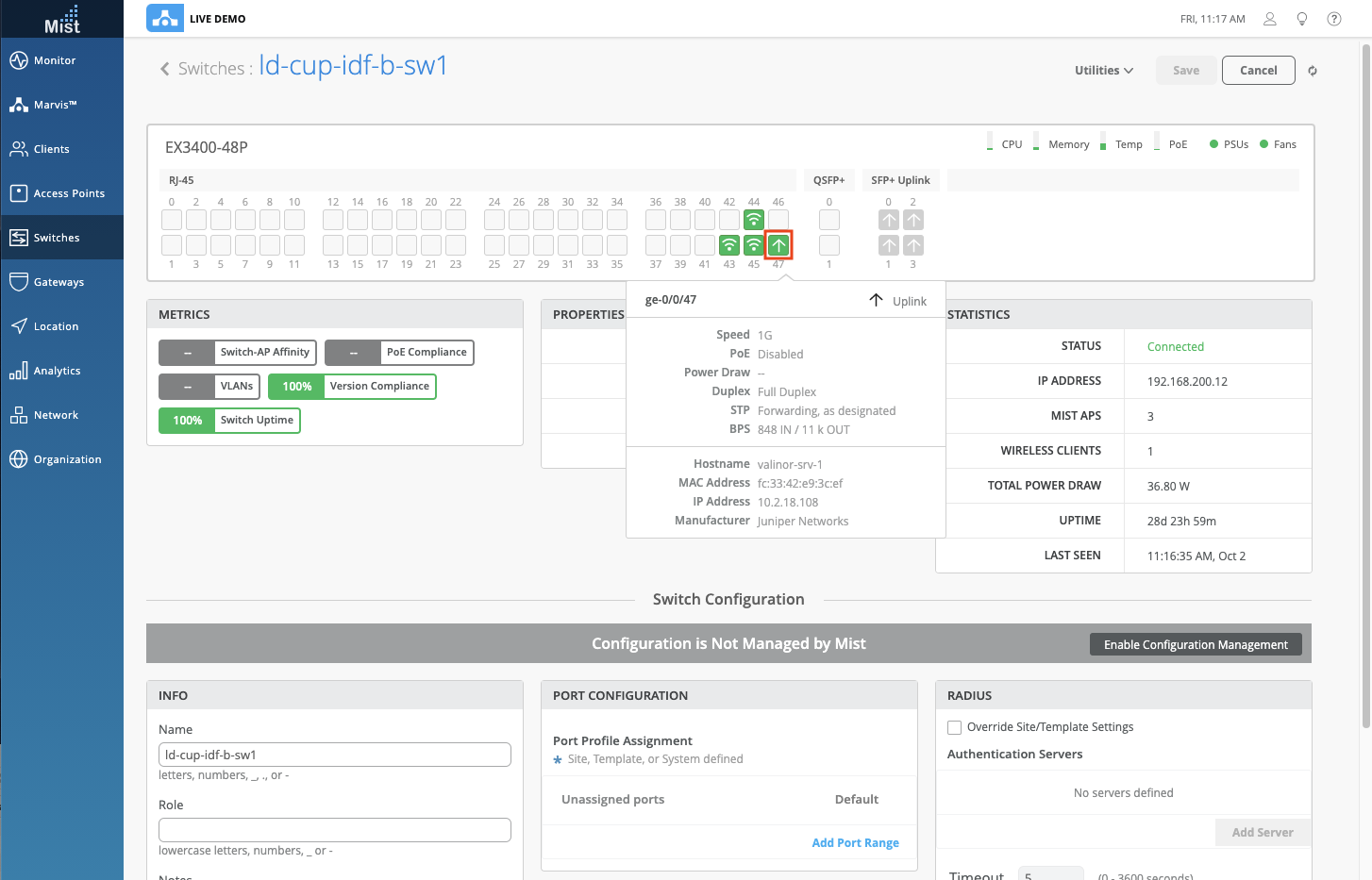Open Access Points in the sidebar
The width and height of the screenshot is (1372, 880).
click(61, 193)
